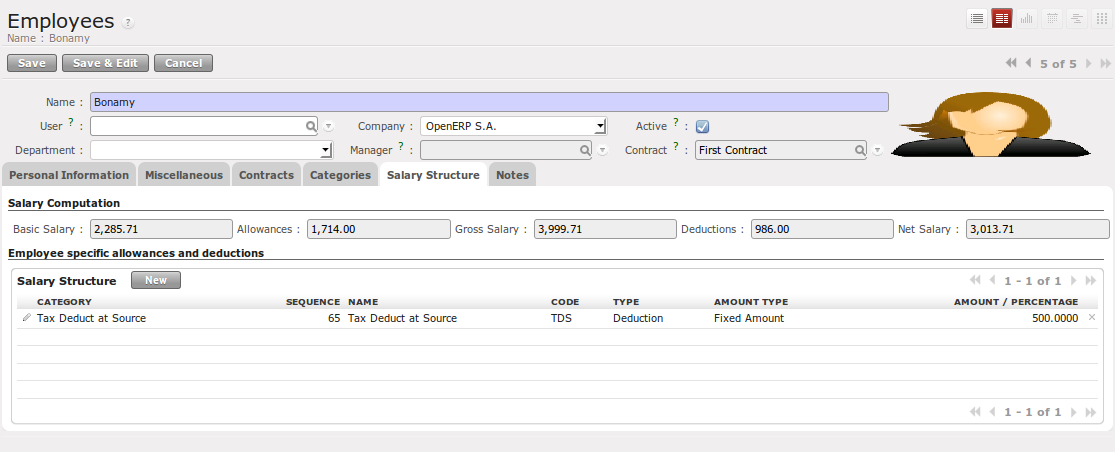Click the Save & Edit button
The width and height of the screenshot is (1115, 452).
click(x=105, y=63)
